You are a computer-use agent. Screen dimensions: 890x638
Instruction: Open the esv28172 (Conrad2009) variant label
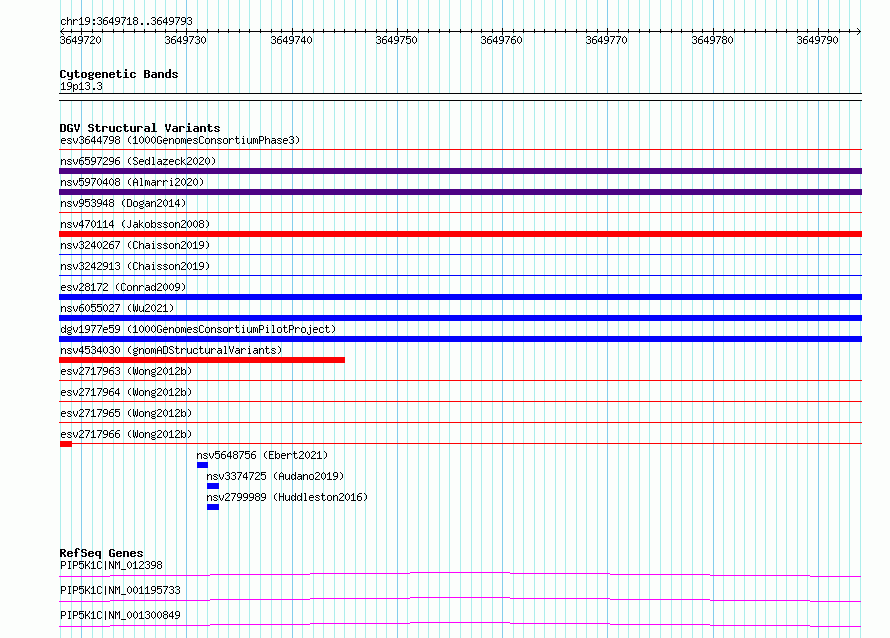pyautogui.click(x=123, y=287)
